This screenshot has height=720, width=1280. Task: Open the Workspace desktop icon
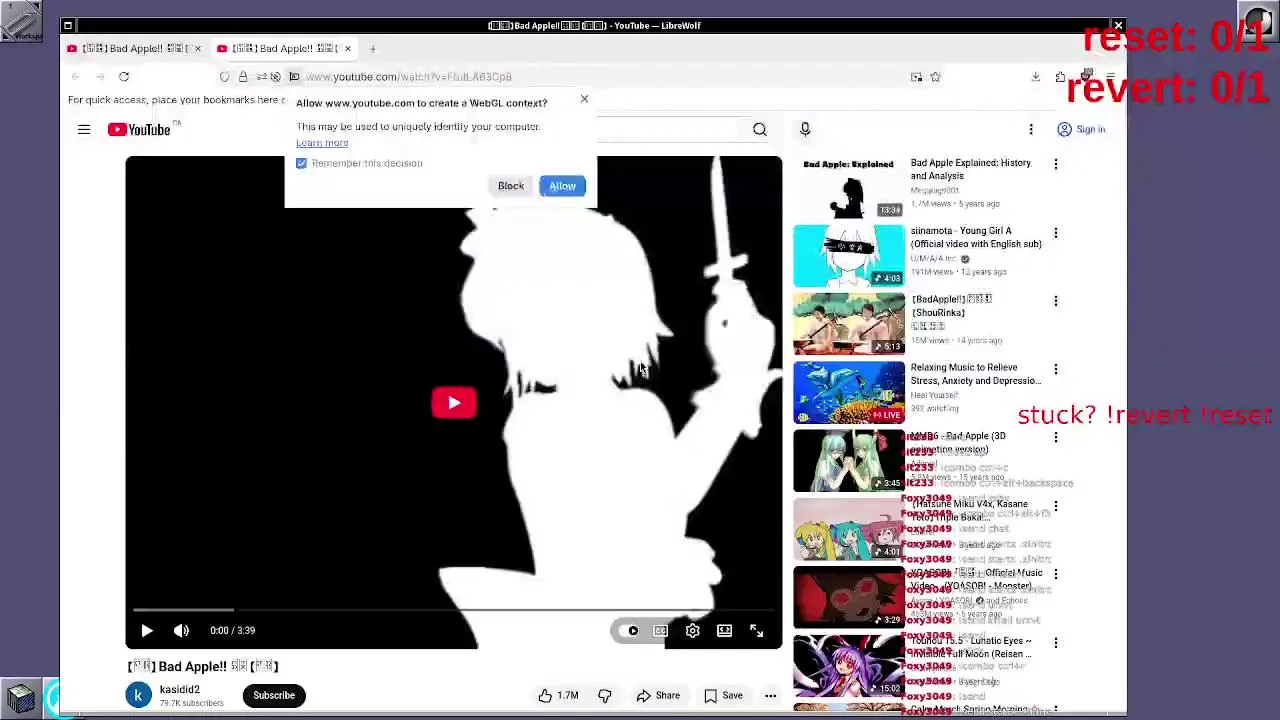coord(21,21)
